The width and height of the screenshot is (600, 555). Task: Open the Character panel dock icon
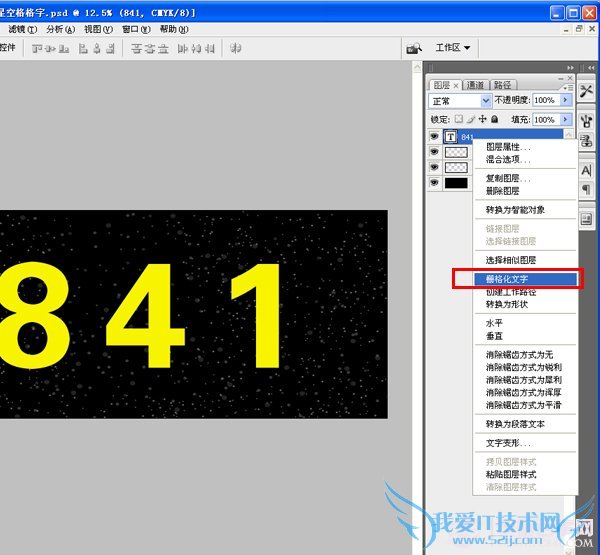(x=586, y=170)
